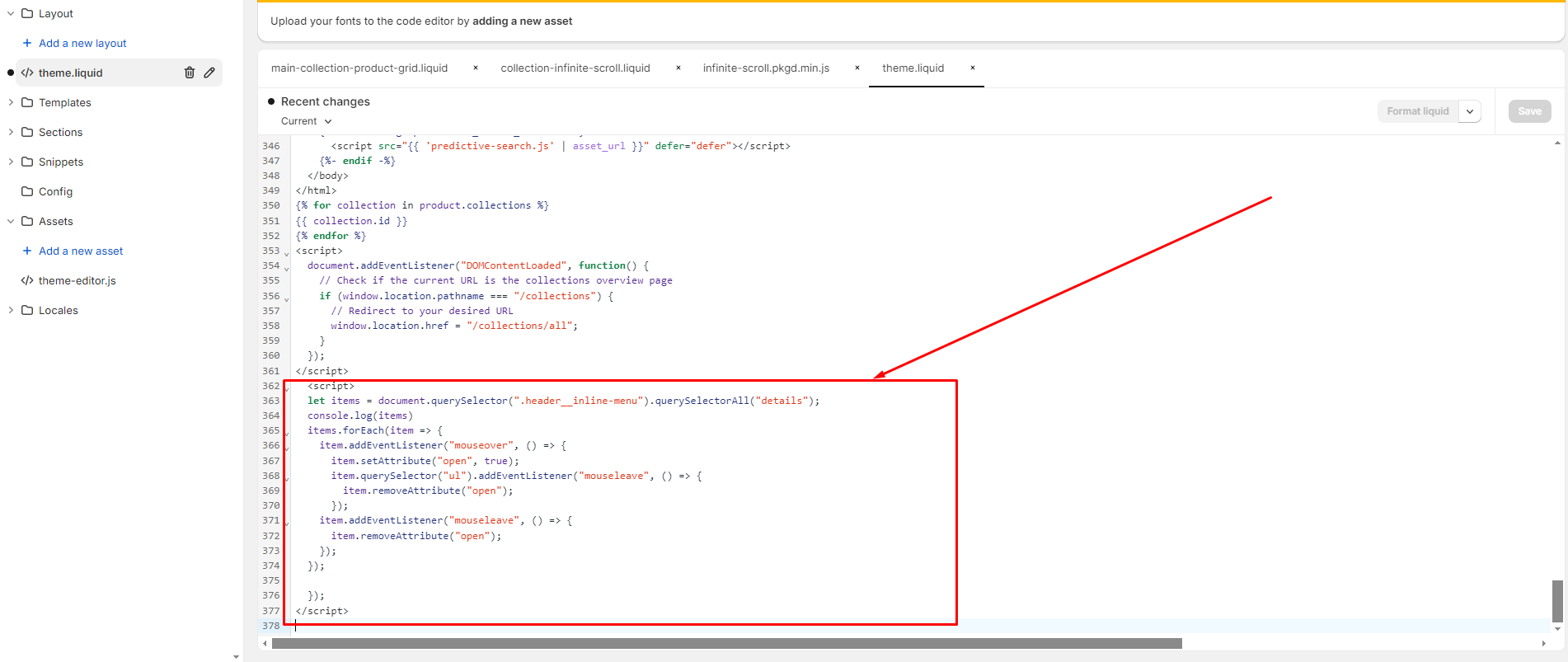Viewport: 1568px width, 662px height.
Task: Click the Recent changes heading
Action: click(x=326, y=101)
